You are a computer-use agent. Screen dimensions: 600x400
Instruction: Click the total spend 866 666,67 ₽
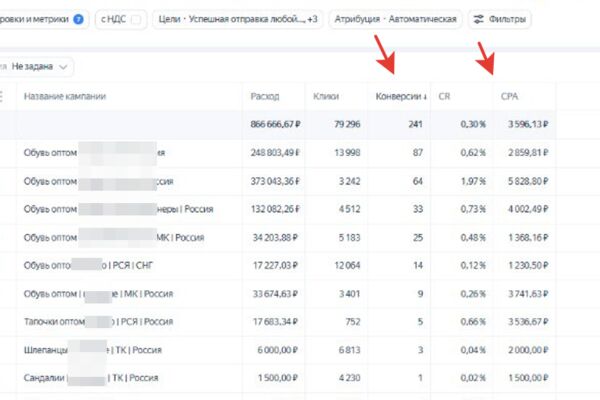coord(275,124)
